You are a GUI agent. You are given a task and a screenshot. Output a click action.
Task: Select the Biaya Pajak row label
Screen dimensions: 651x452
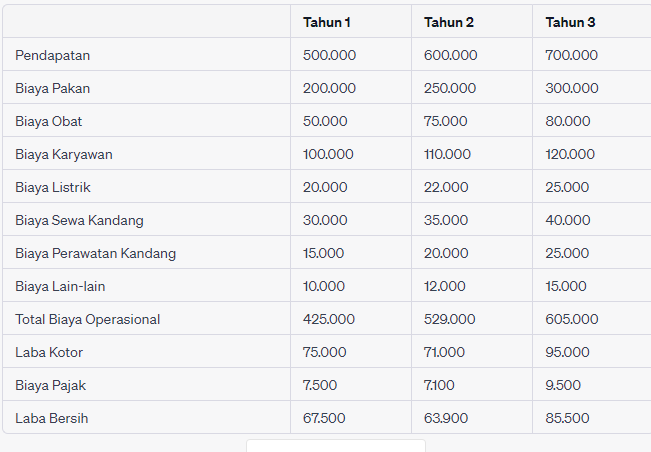pos(50,385)
